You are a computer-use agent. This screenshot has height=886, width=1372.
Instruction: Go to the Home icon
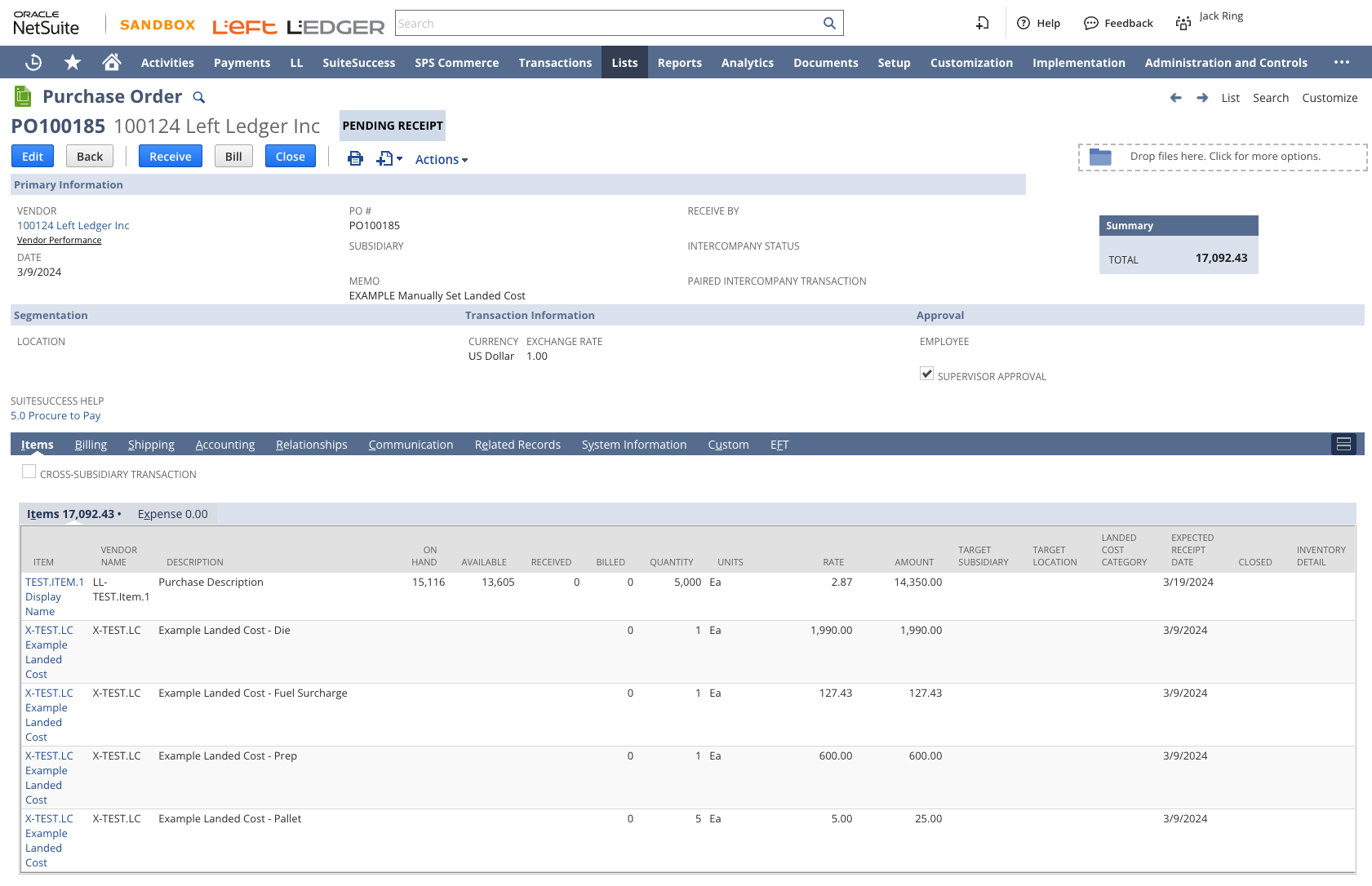tap(112, 62)
